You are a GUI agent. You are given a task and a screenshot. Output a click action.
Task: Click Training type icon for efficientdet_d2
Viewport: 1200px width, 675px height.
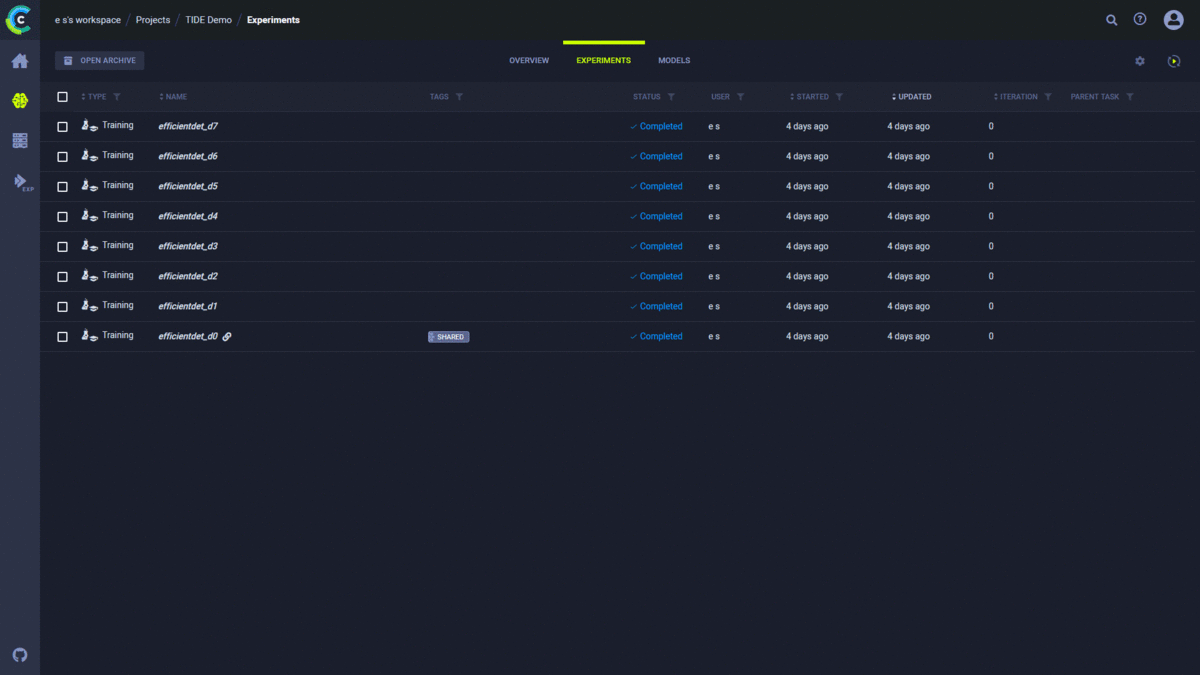point(89,276)
